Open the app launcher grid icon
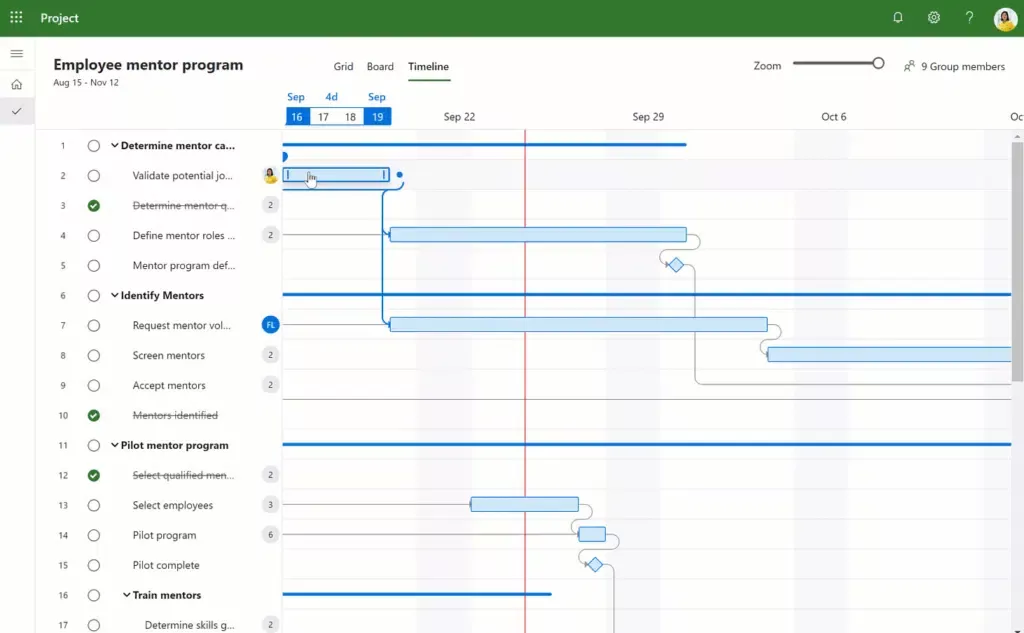 coord(16,18)
